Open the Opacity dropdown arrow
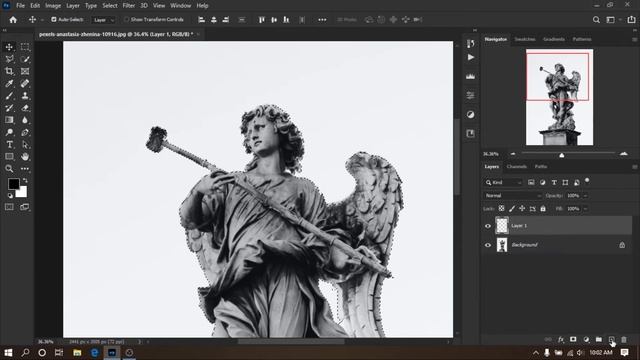This screenshot has width=640, height=360. coord(585,196)
